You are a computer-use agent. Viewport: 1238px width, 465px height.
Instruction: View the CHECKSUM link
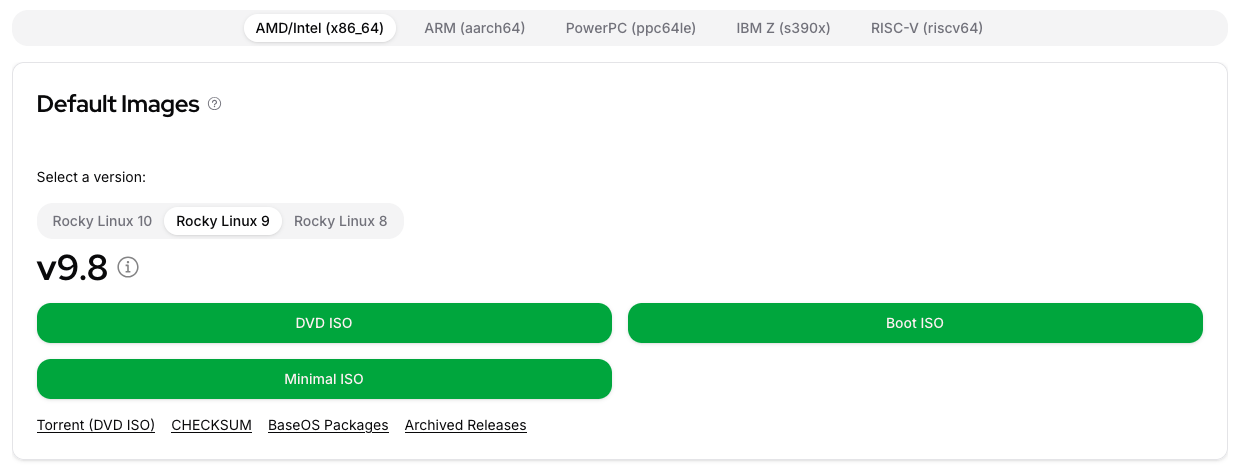(212, 425)
